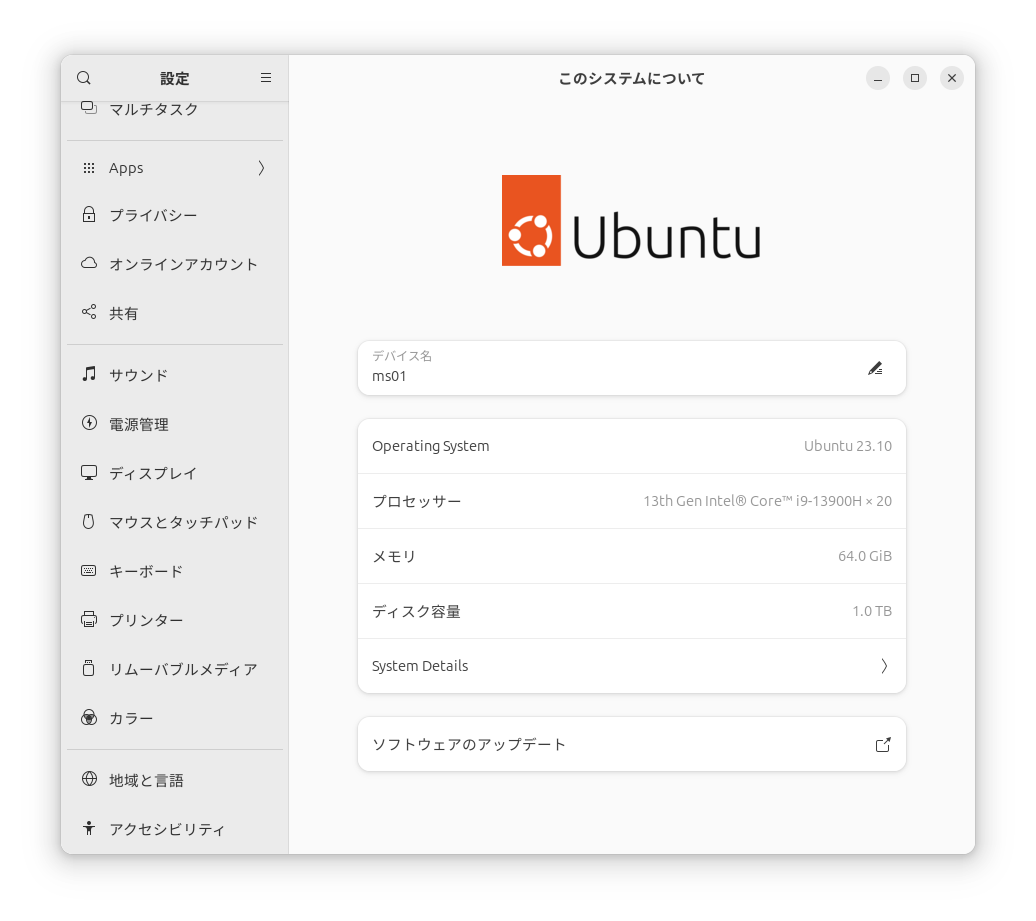Open カラー settings

pos(175,718)
